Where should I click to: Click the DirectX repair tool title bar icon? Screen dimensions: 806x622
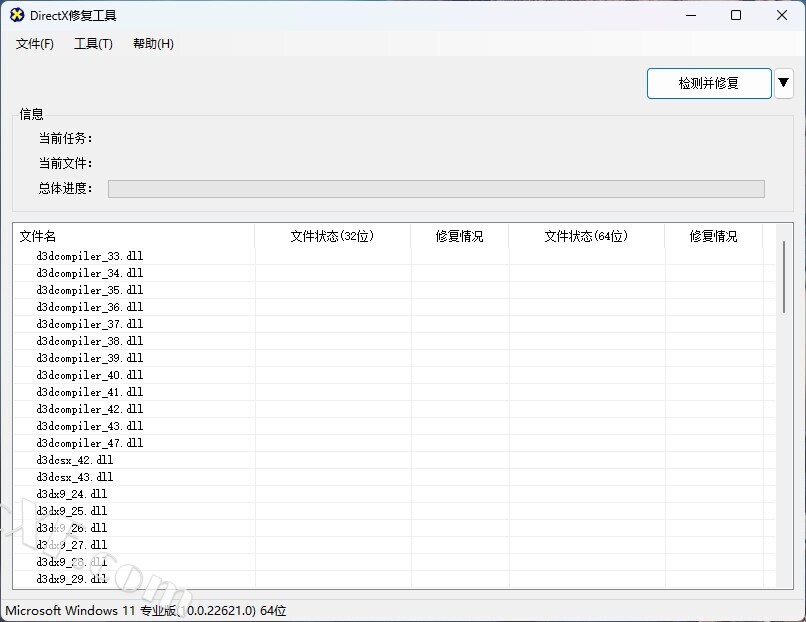pos(16,15)
